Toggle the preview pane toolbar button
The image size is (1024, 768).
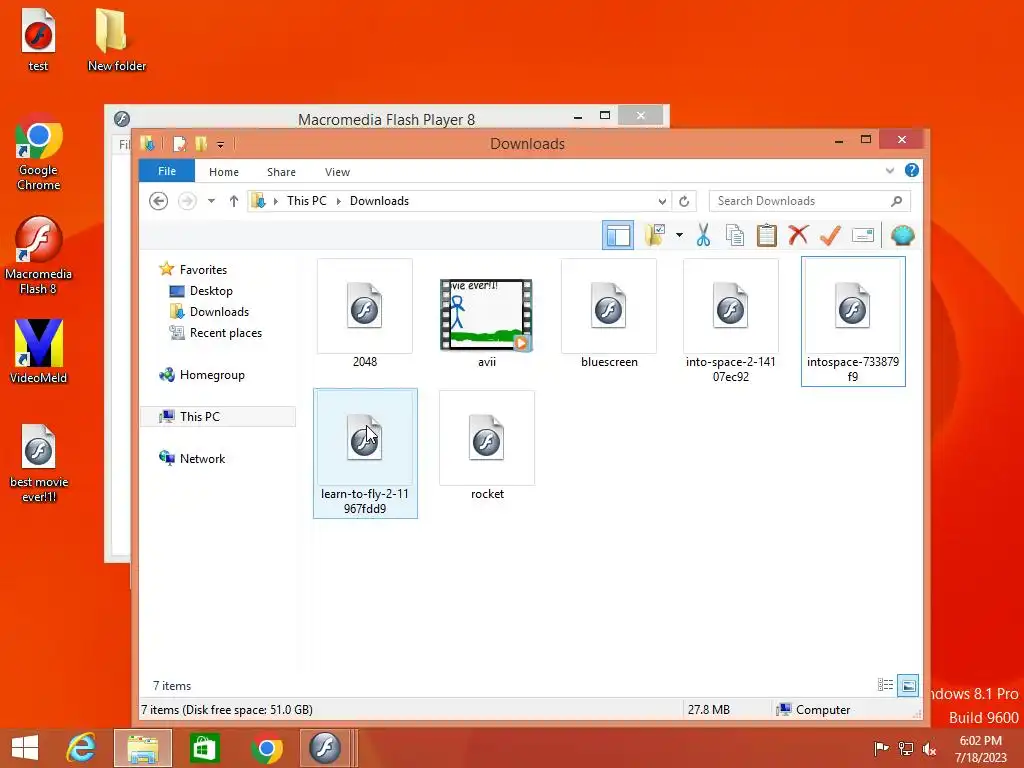(x=617, y=235)
